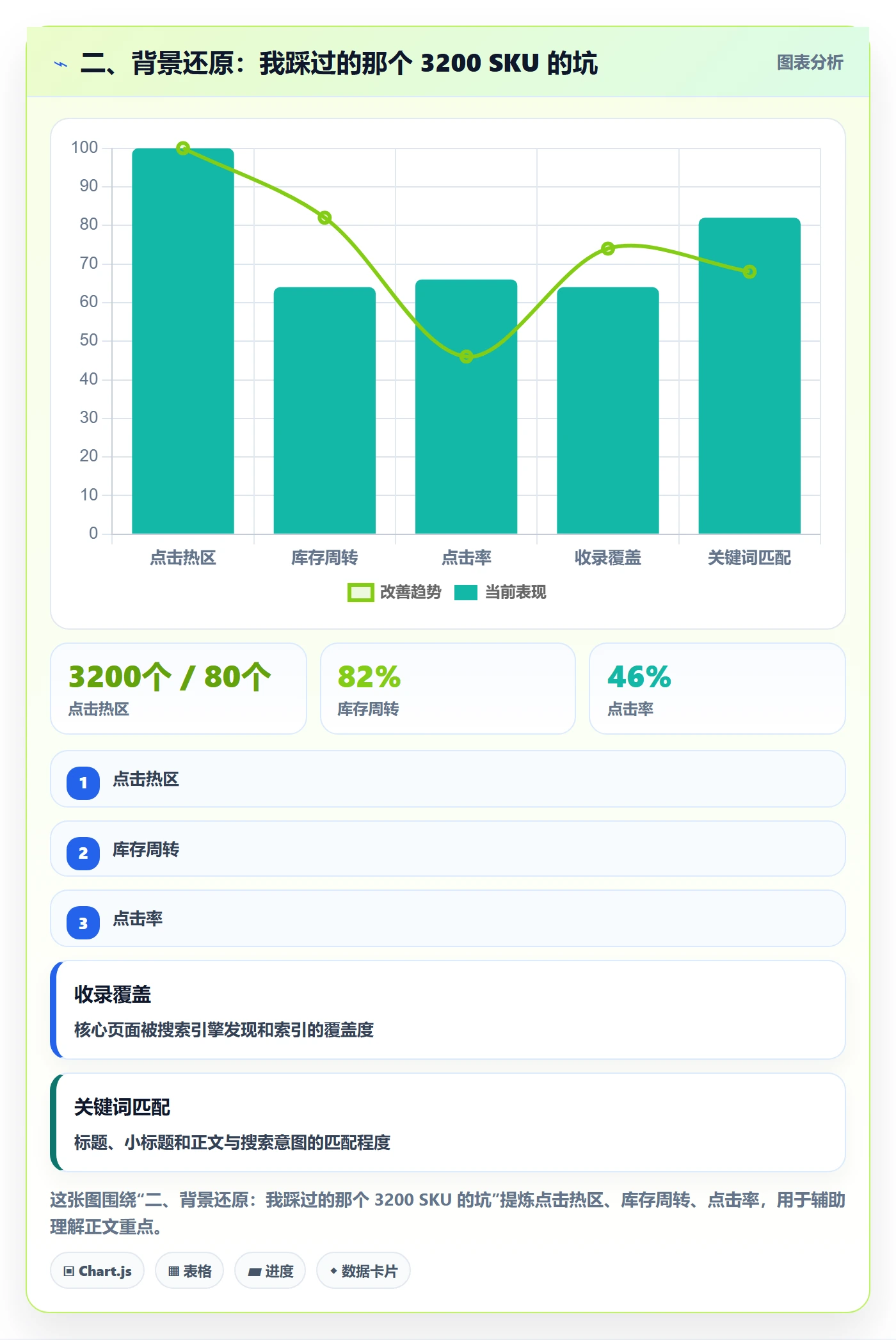
Task: Click the 图表分析 label in header
Action: tap(810, 63)
